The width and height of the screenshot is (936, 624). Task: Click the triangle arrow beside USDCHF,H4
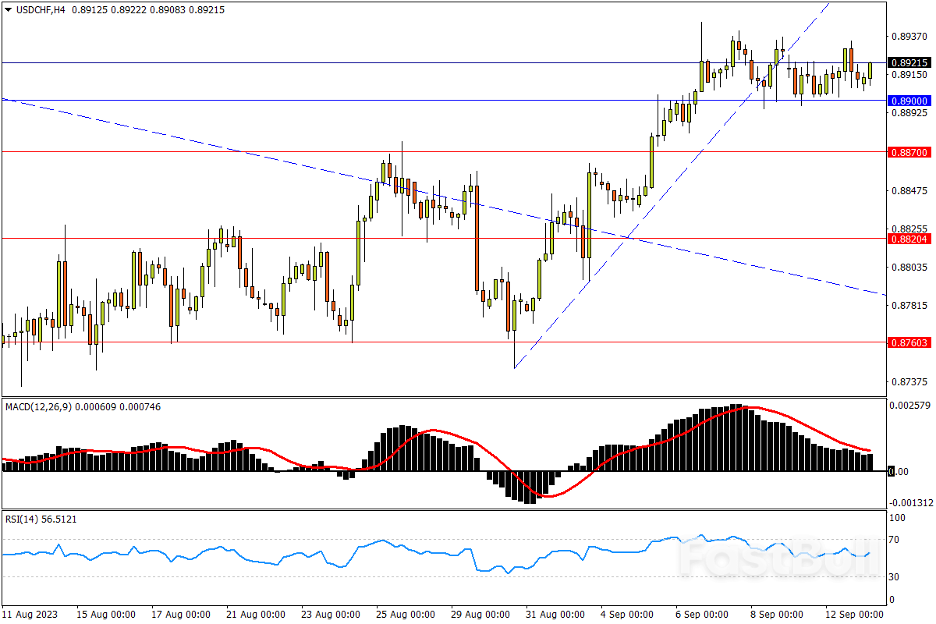pyautogui.click(x=7, y=8)
